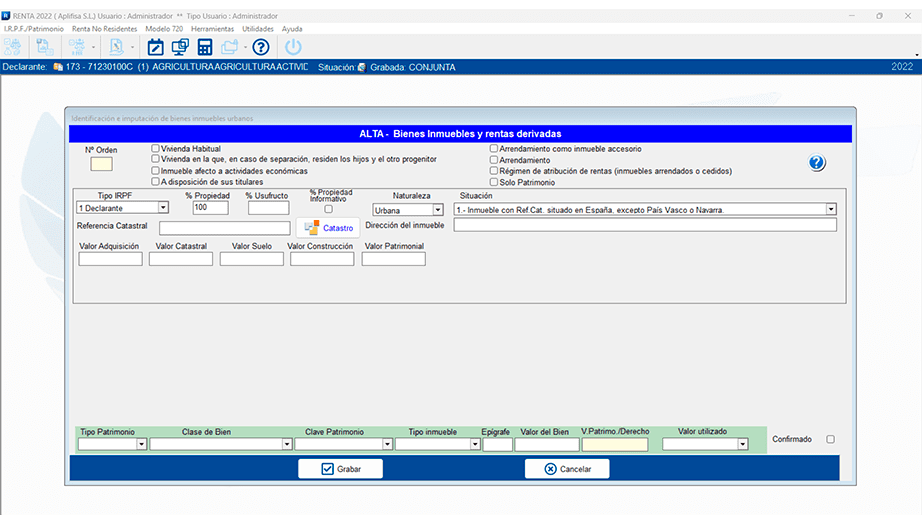Screen dimensions: 922x524
Task: Click the declarante folder icon in status bar
Action: (x=58, y=67)
